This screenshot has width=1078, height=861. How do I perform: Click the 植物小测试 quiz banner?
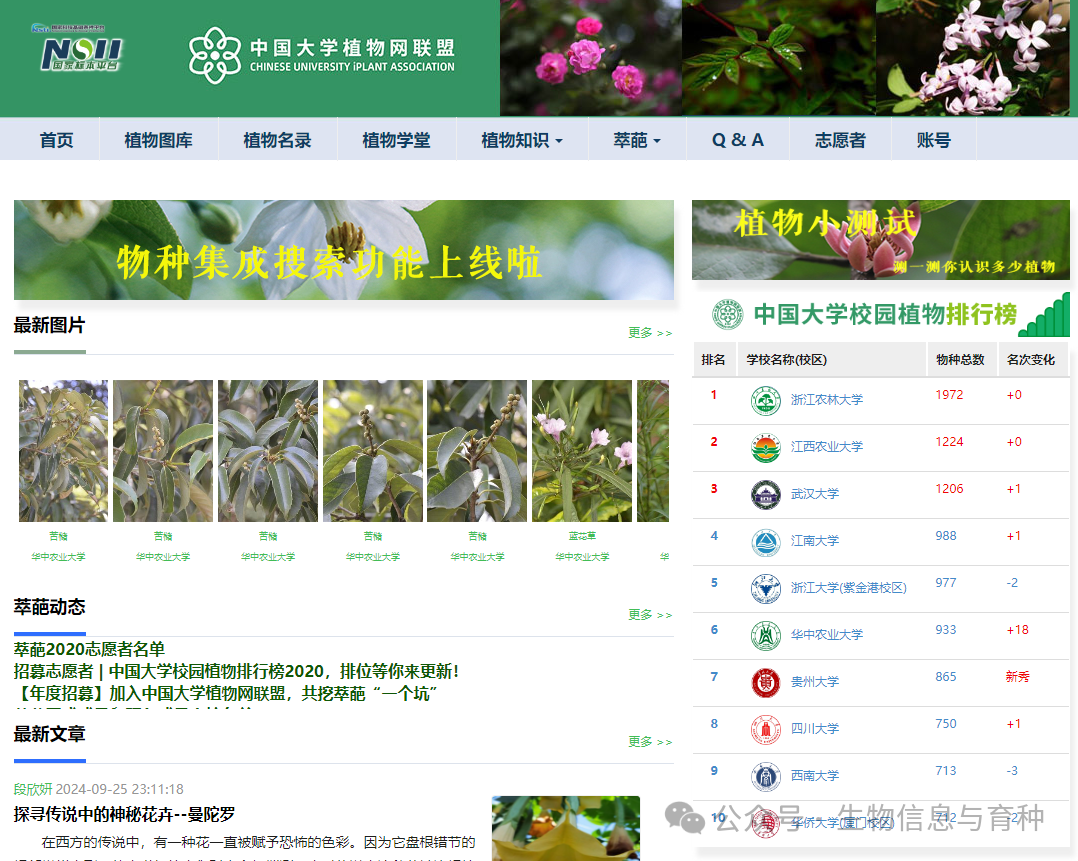point(881,240)
